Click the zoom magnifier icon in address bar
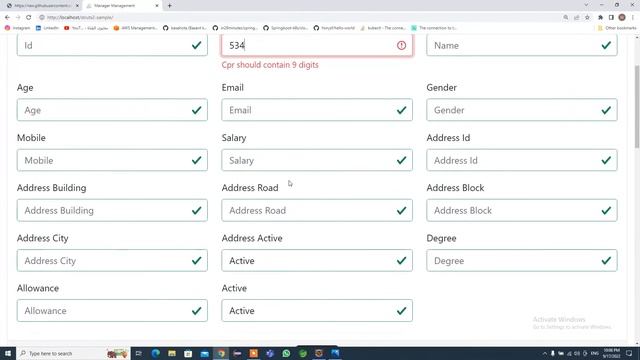This screenshot has width=640, height=360. coord(566,18)
